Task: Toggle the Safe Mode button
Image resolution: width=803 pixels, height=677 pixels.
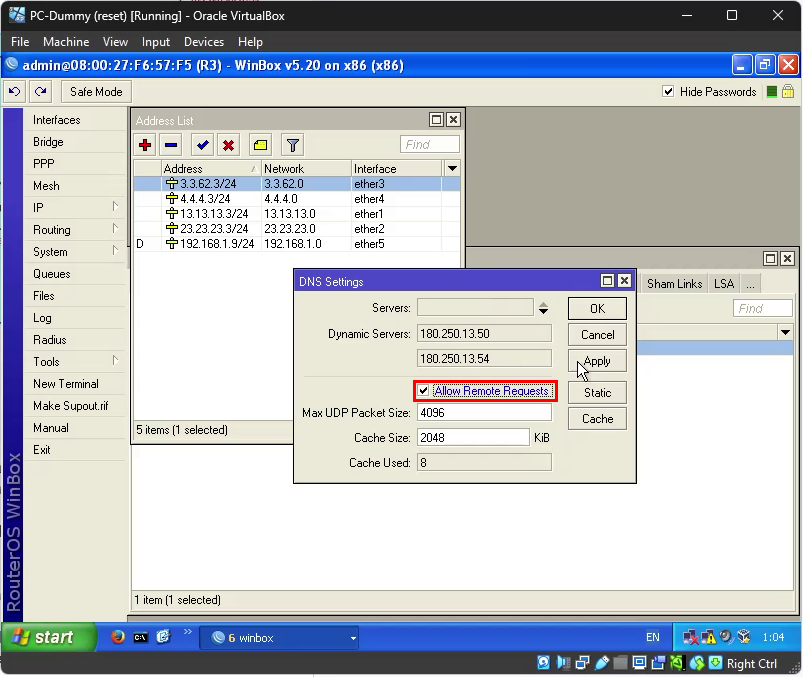Action: 96,92
